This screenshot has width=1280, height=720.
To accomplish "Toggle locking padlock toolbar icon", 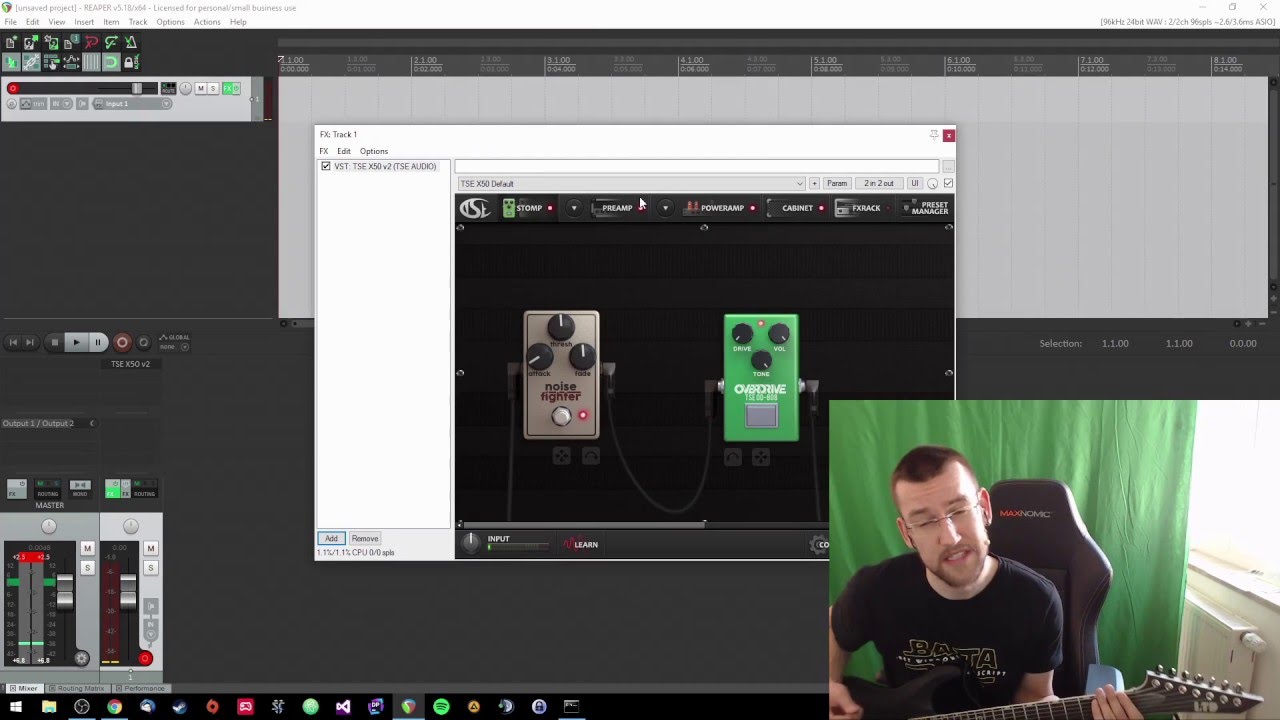I will coord(131,62).
